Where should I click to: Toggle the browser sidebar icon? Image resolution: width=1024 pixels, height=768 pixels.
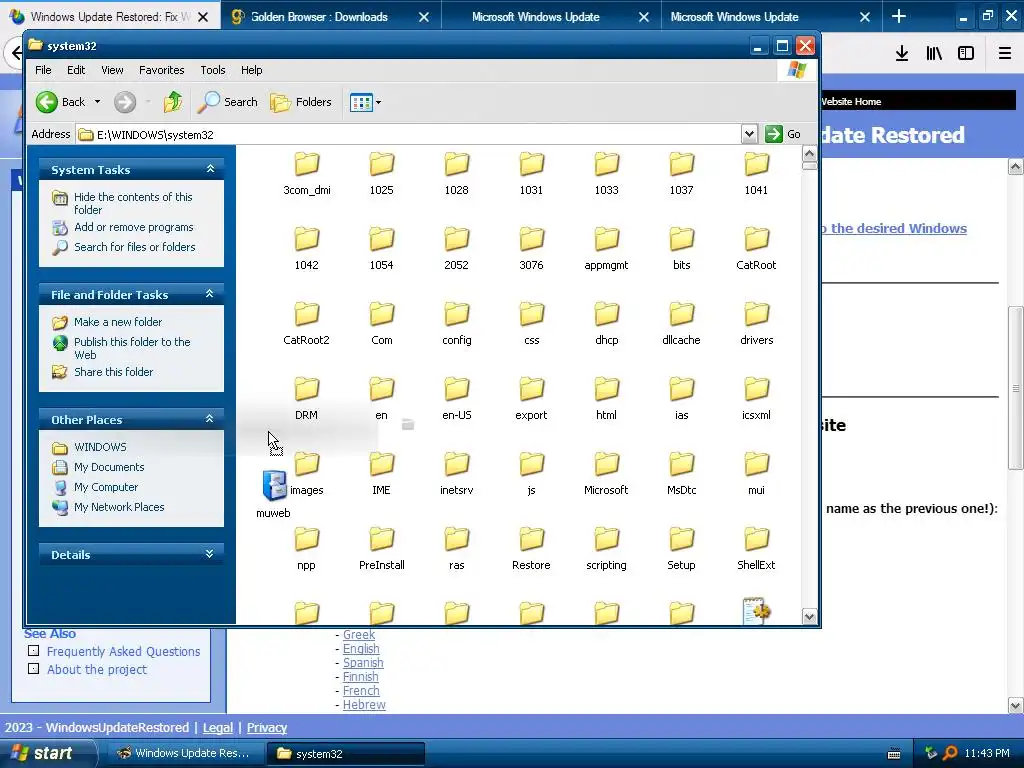(x=966, y=54)
